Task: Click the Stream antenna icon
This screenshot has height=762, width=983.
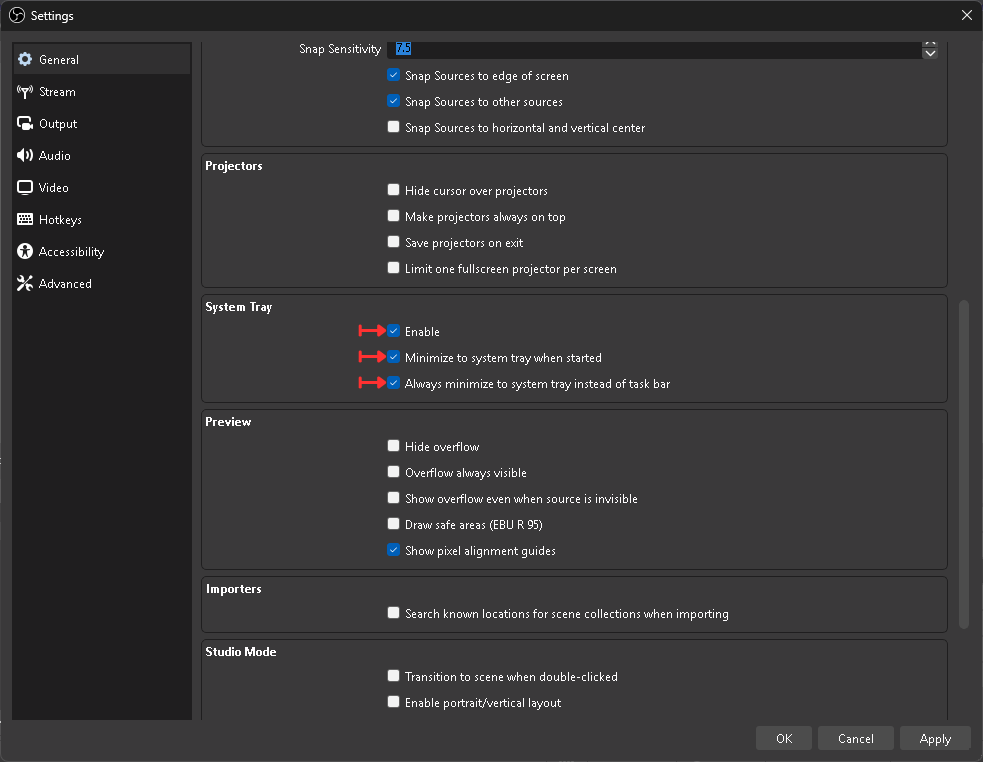Action: (x=25, y=92)
